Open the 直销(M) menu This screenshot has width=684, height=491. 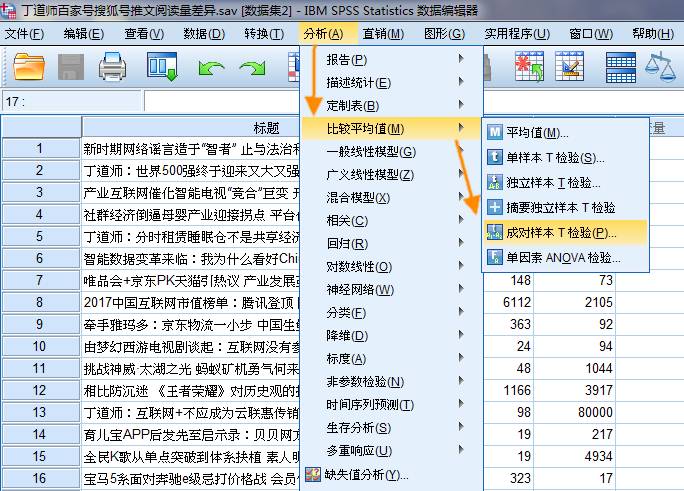coord(383,34)
